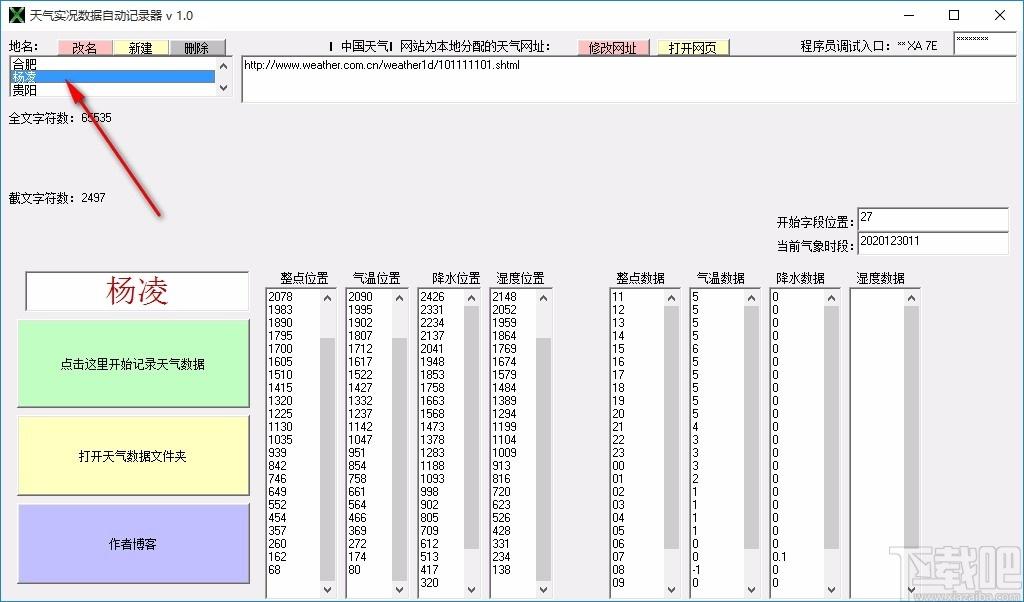Click the 杨凌 location name display box
The width and height of the screenshot is (1024, 602).
click(x=137, y=291)
